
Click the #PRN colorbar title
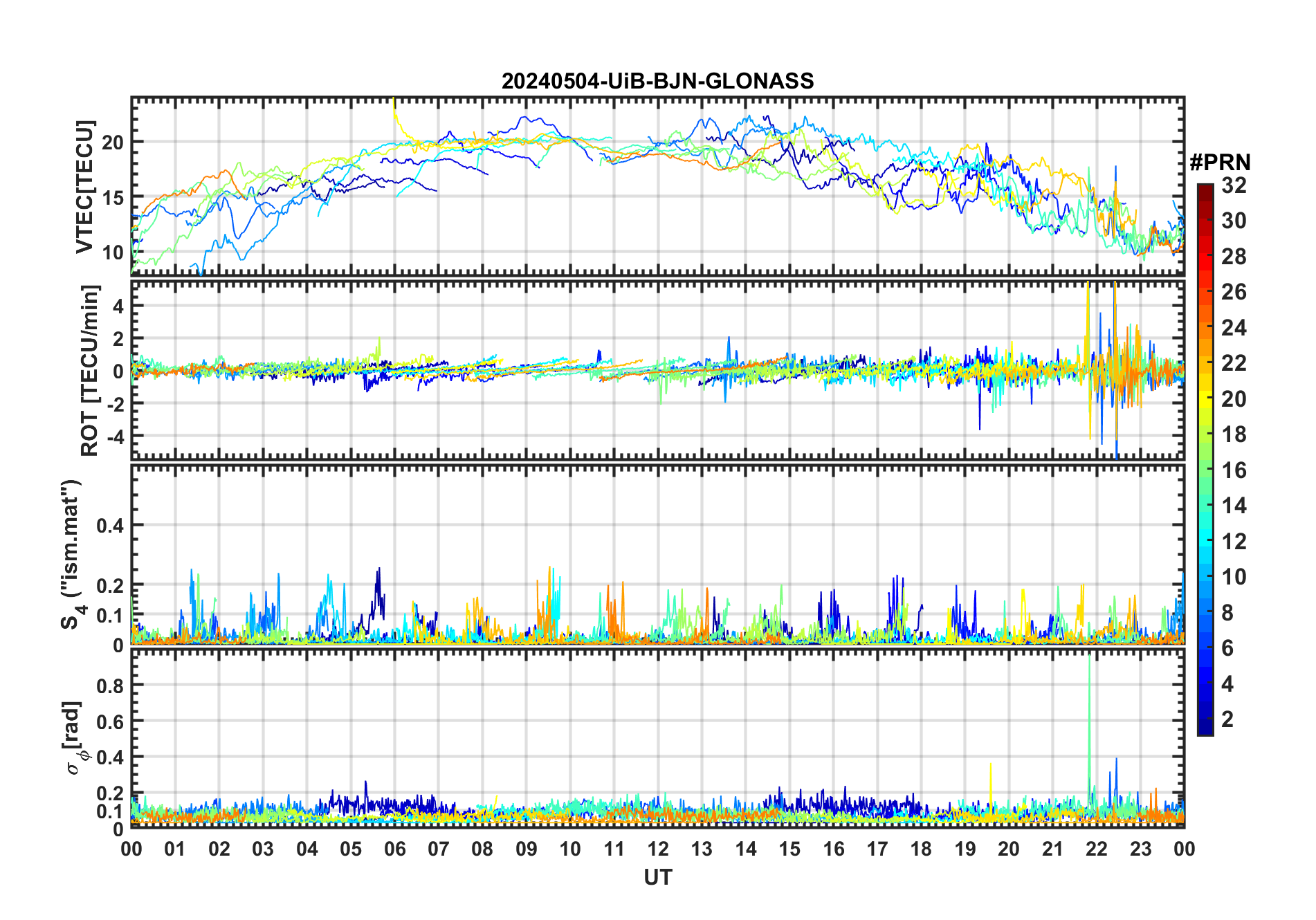[x=1220, y=163]
